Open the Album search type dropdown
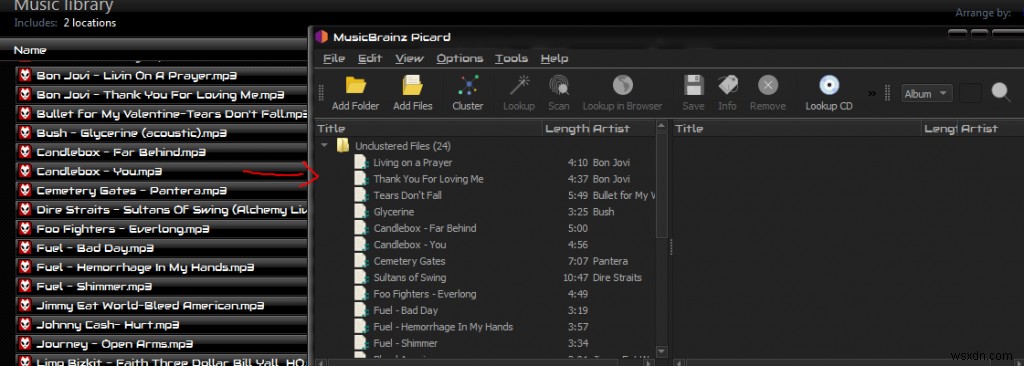This screenshot has height=366, width=1024. 927,93
